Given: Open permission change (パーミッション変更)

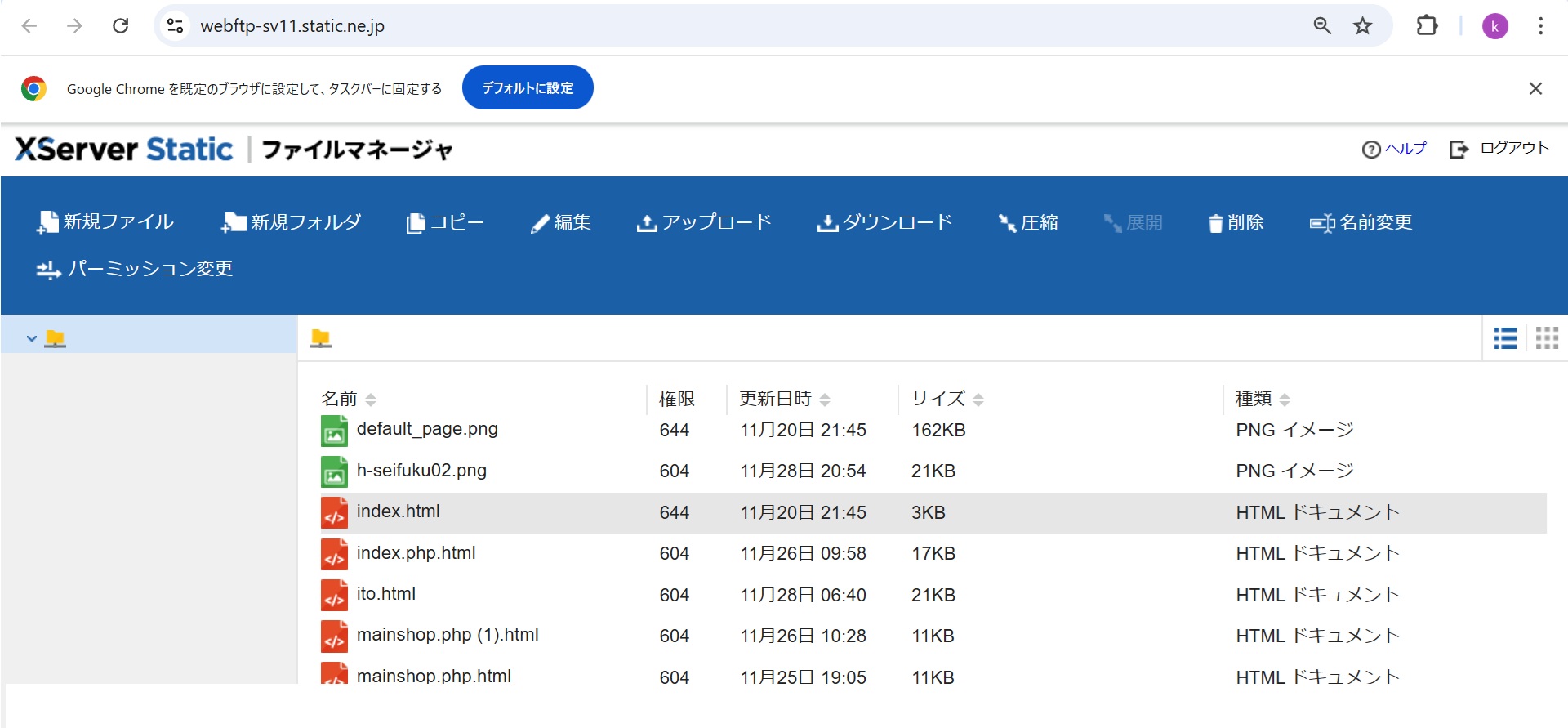Looking at the screenshot, I should pyautogui.click(x=135, y=269).
